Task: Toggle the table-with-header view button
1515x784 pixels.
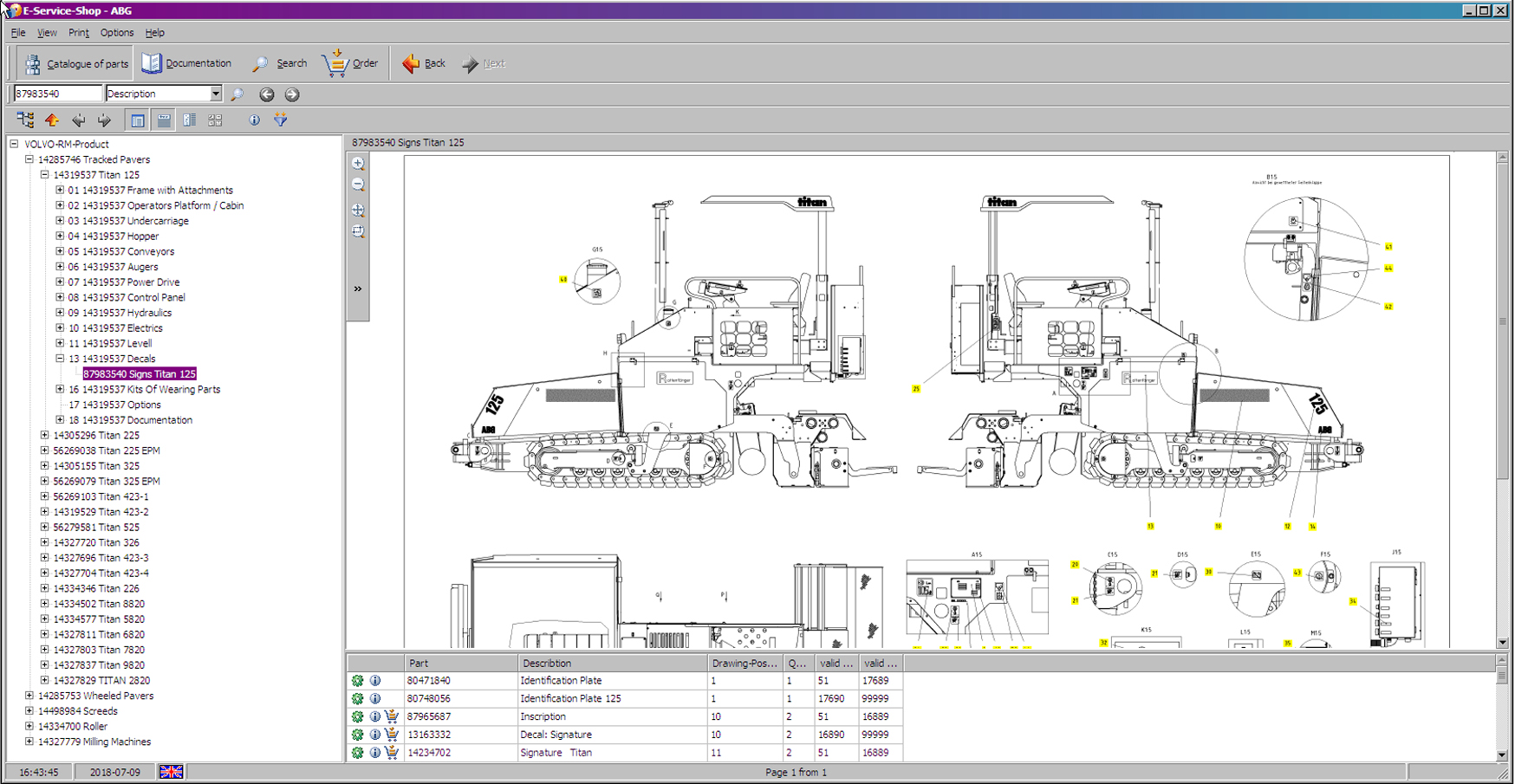Action: (x=164, y=120)
